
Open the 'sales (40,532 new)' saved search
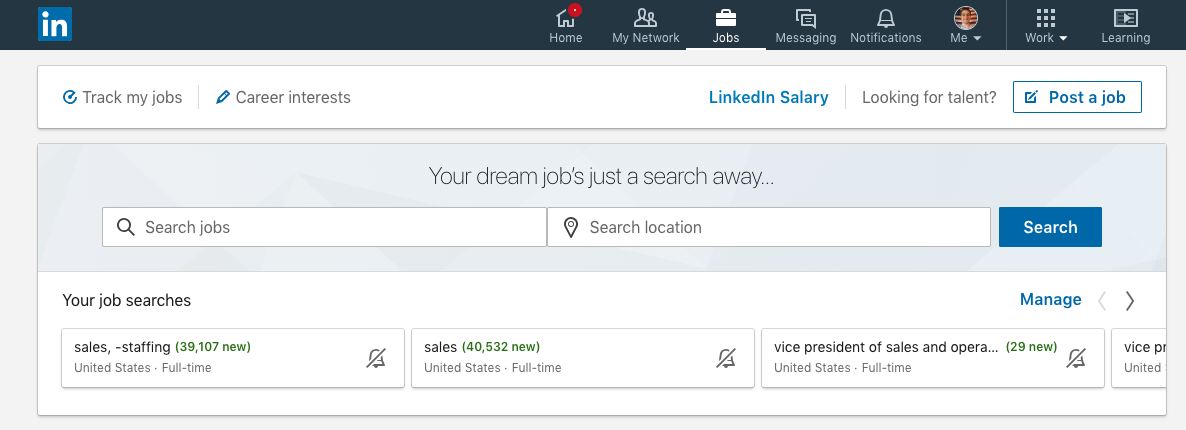tap(582, 357)
